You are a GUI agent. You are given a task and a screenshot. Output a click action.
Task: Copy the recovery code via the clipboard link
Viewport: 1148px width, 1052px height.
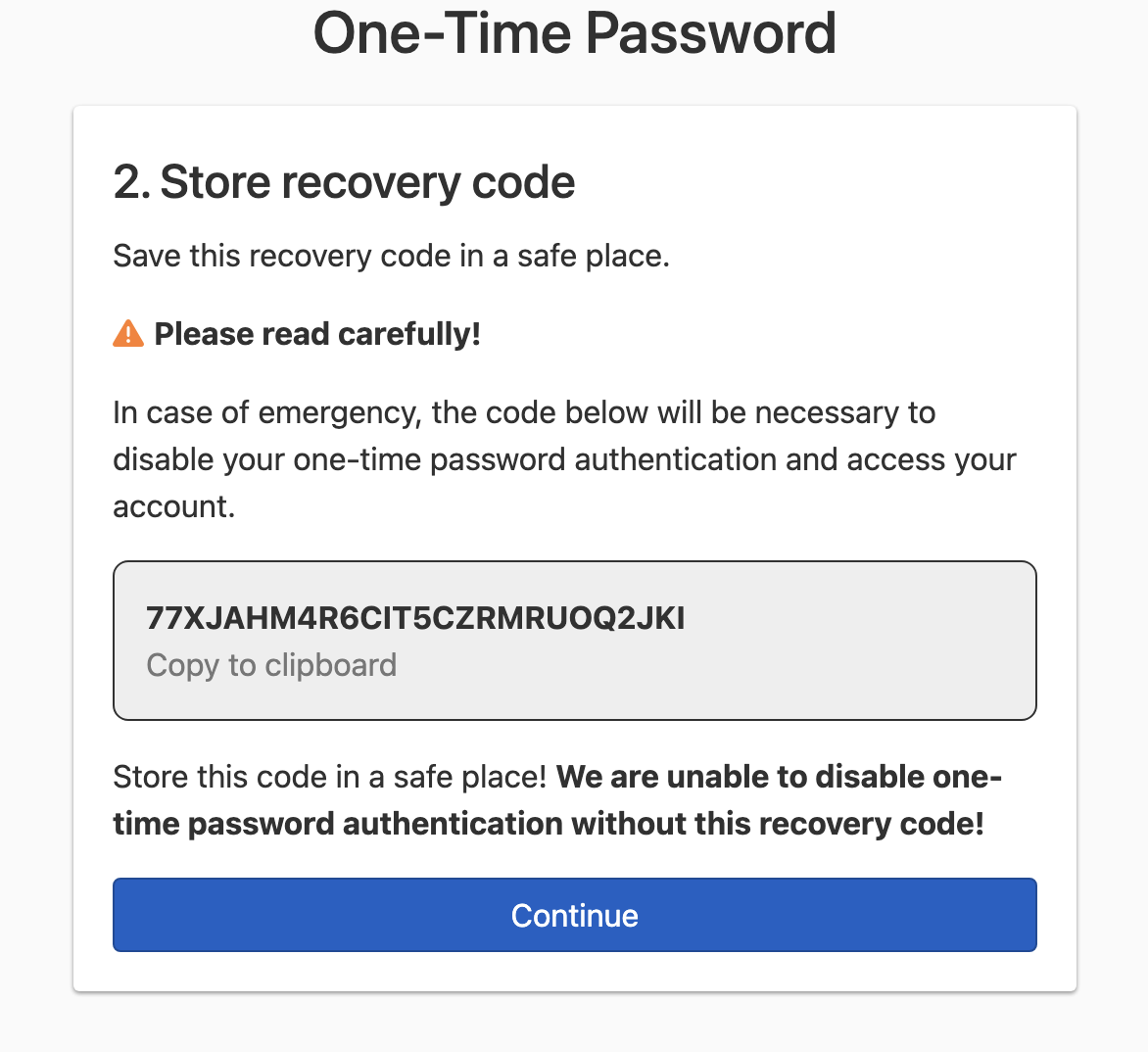tap(271, 665)
